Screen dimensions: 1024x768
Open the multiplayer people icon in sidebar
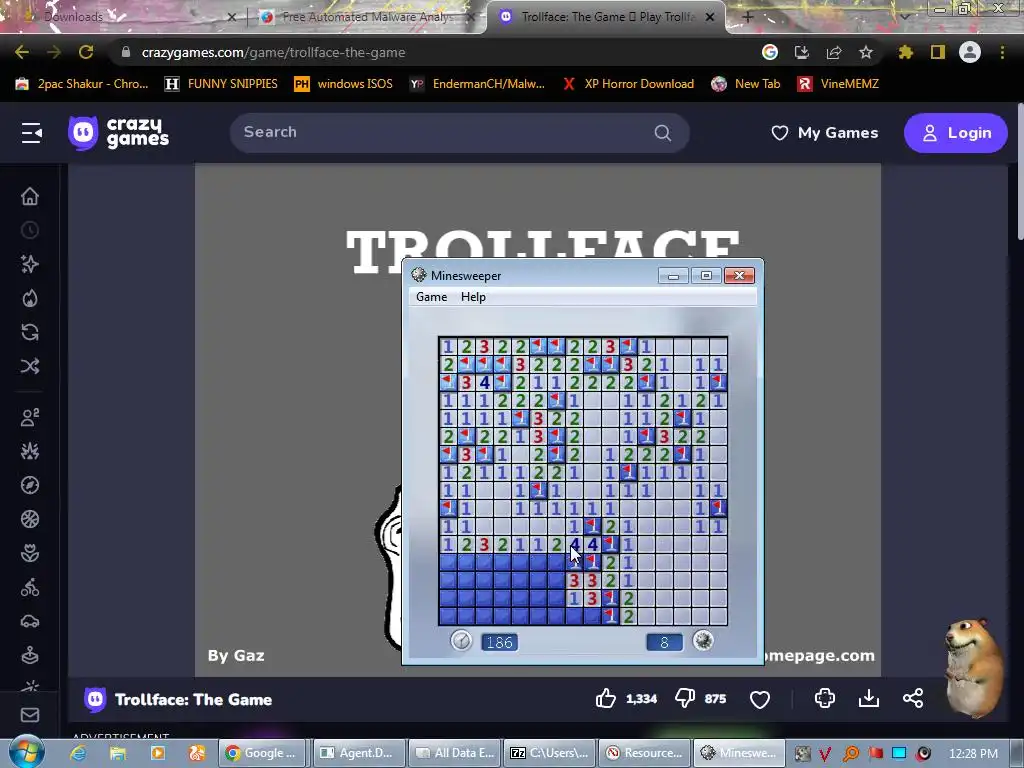pyautogui.click(x=29, y=417)
